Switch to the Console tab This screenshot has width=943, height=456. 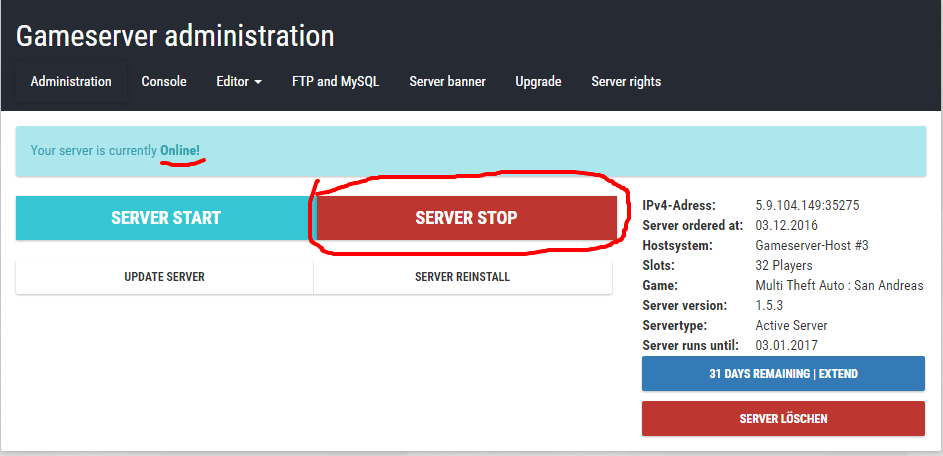point(164,82)
